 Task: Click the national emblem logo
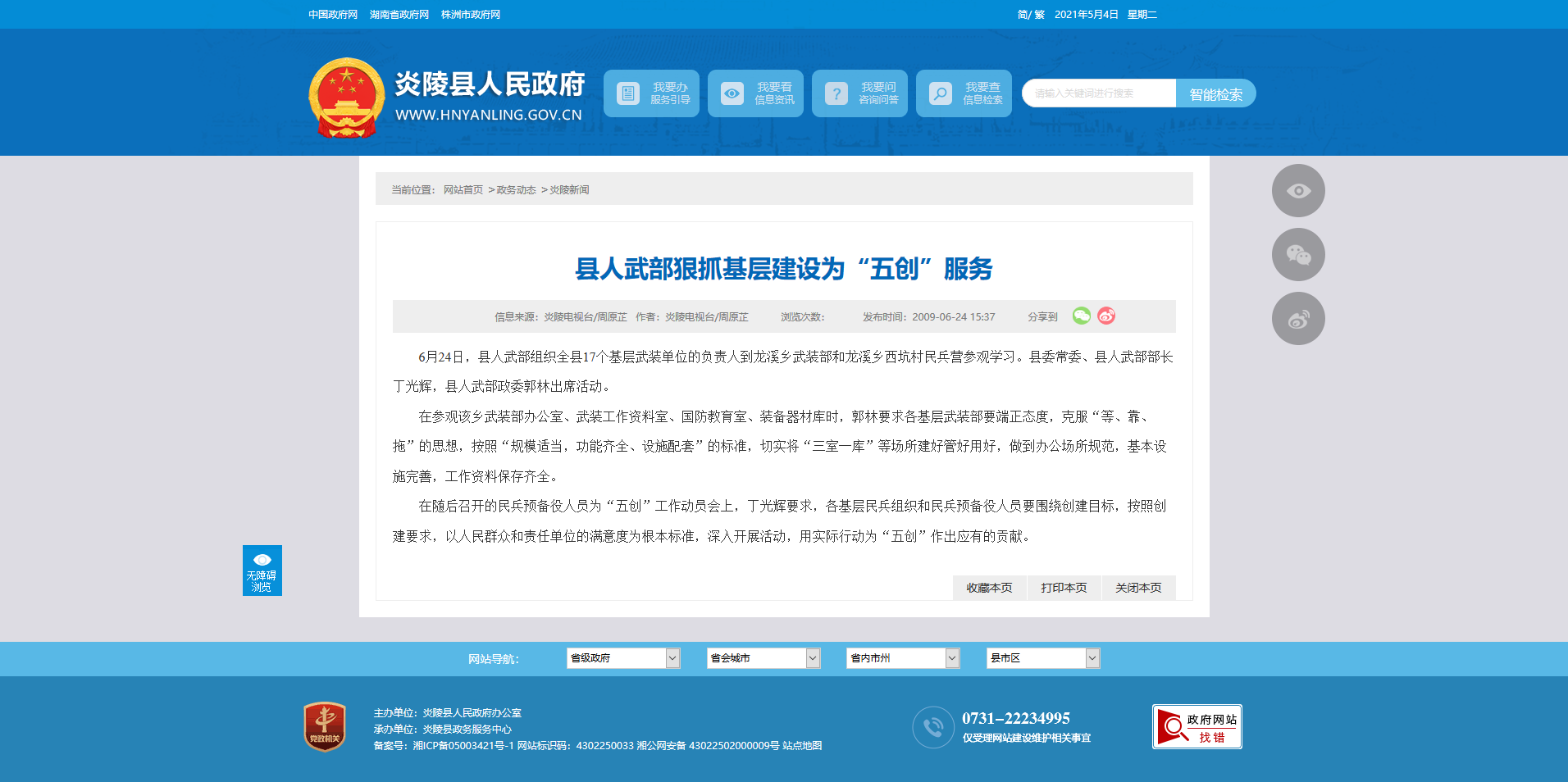347,98
